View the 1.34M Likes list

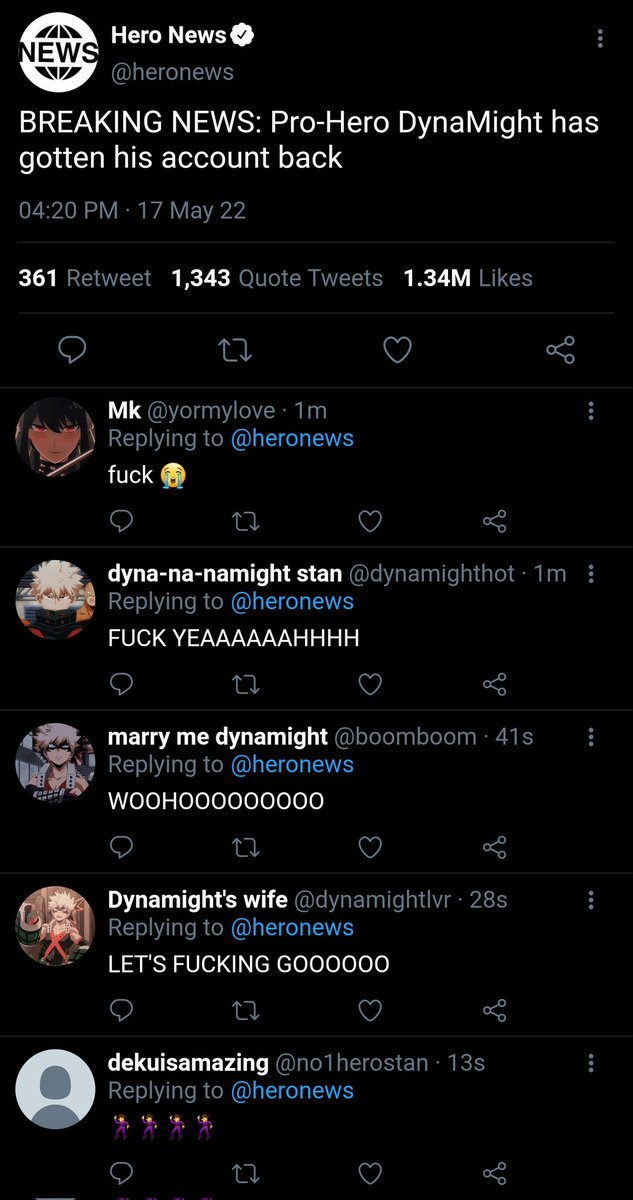point(468,278)
